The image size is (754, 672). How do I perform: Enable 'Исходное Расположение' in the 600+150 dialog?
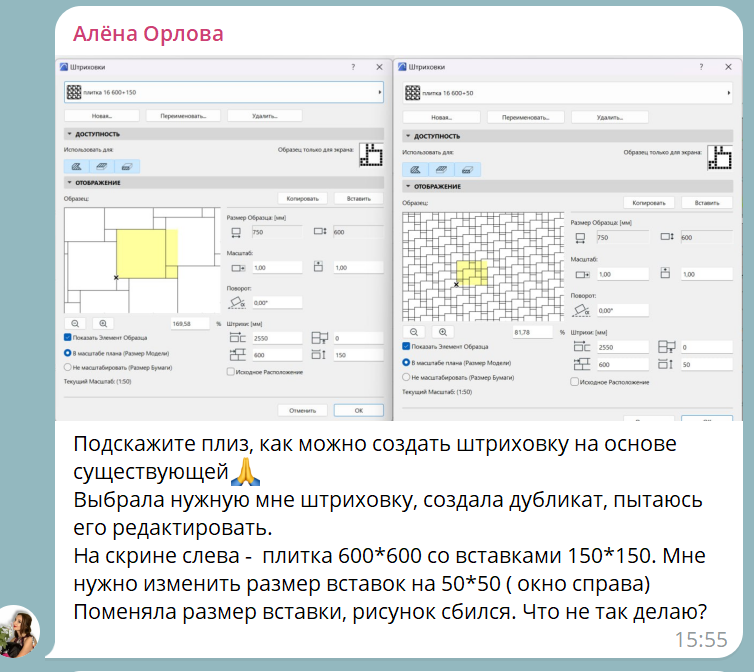click(x=231, y=371)
